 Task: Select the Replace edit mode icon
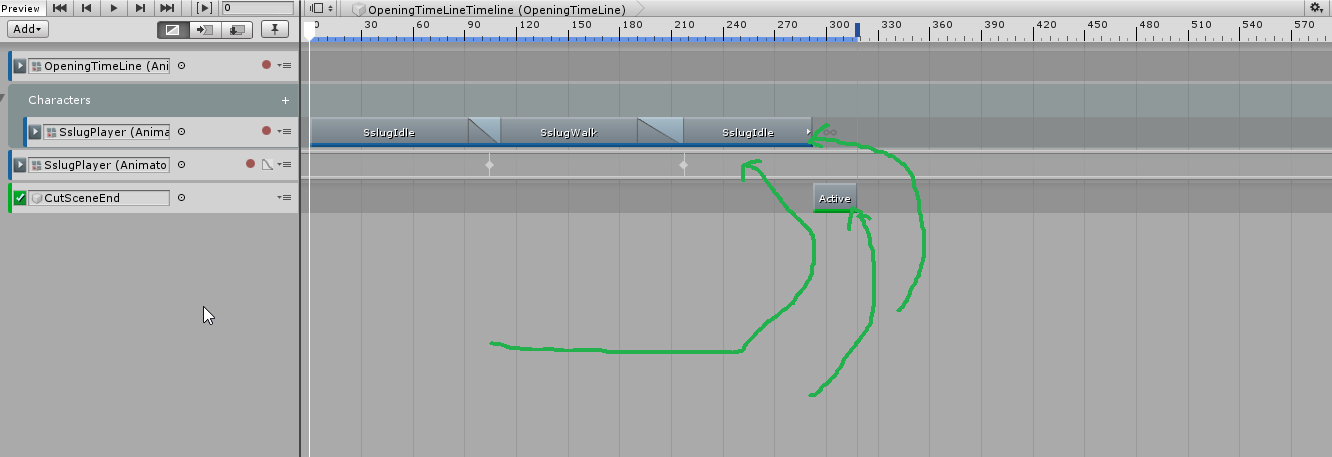237,30
